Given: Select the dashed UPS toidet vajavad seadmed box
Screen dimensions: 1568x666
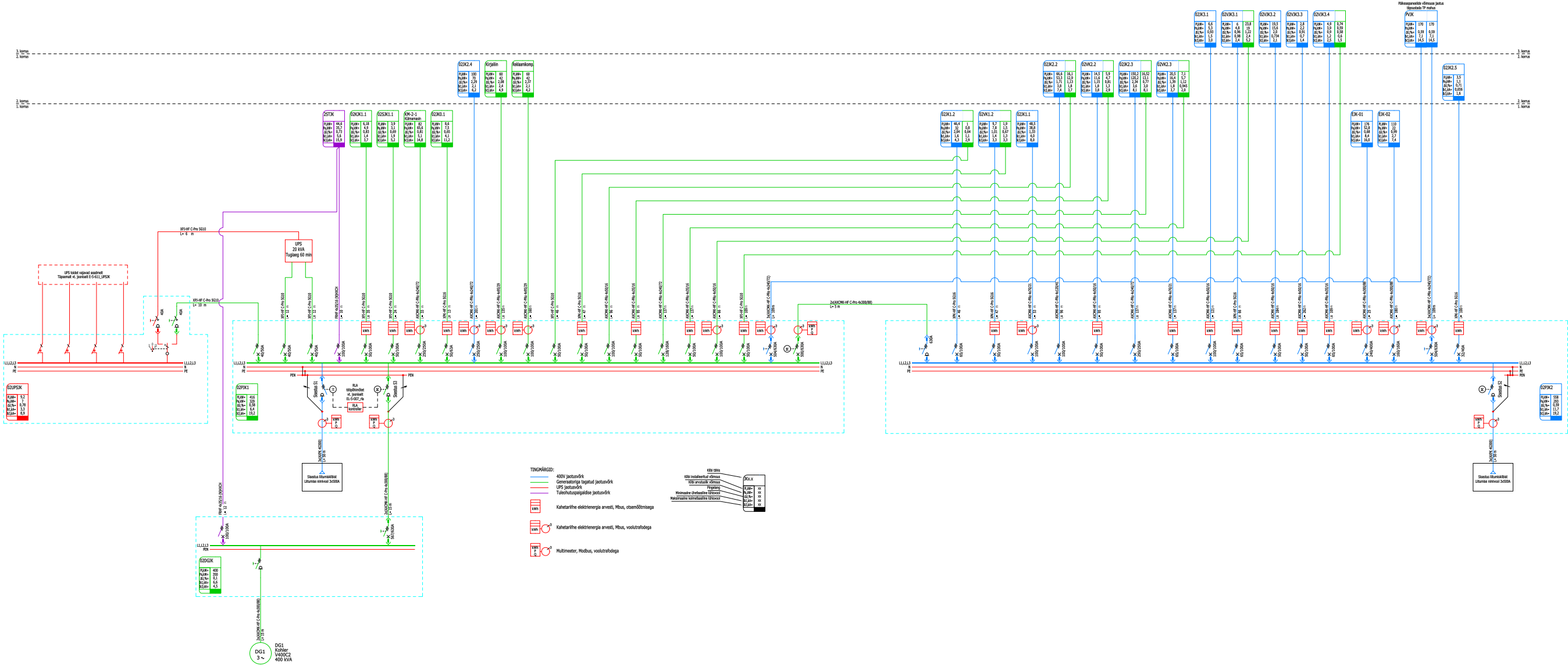Looking at the screenshot, I should 83,275.
